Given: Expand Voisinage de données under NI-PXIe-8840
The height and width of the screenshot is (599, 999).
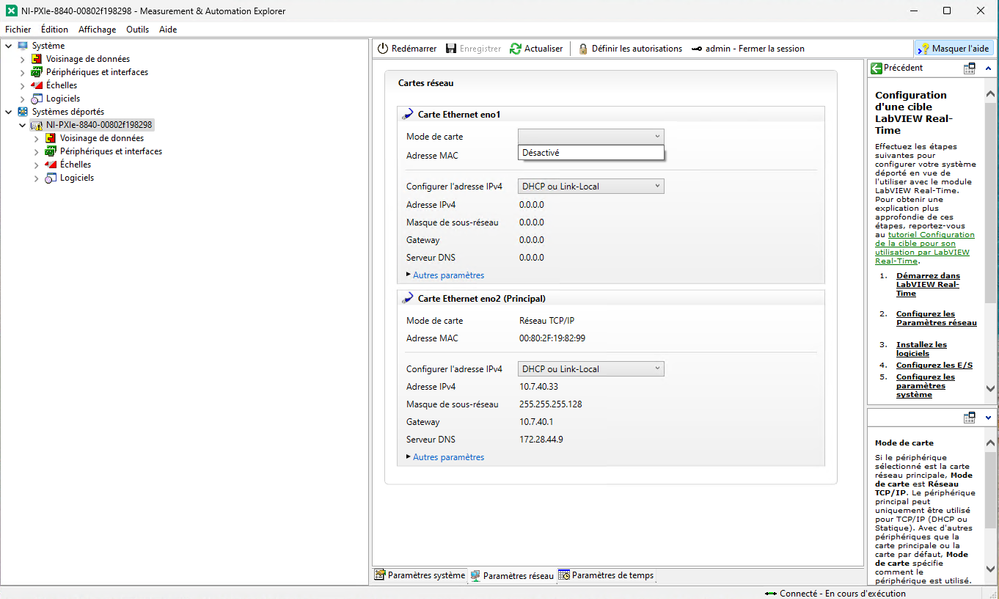Looking at the screenshot, I should tap(36, 138).
